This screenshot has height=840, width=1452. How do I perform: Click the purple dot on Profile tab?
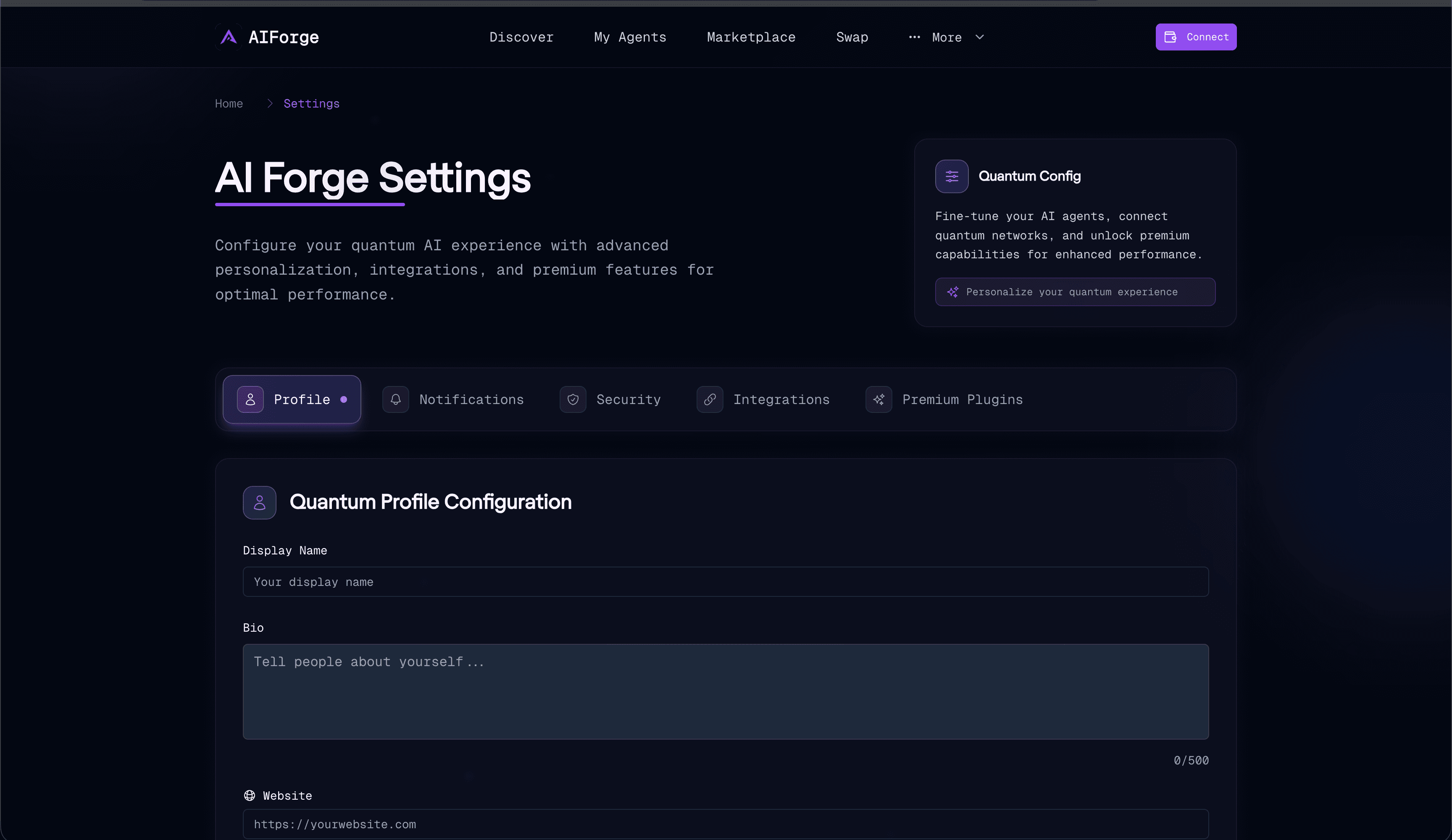[343, 399]
